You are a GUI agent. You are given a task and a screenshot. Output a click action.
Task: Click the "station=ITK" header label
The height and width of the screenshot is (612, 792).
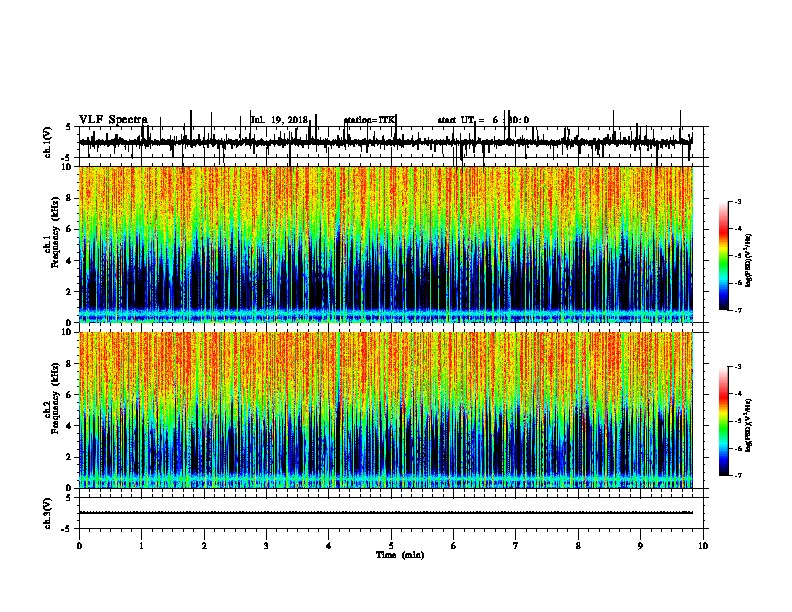[369, 120]
